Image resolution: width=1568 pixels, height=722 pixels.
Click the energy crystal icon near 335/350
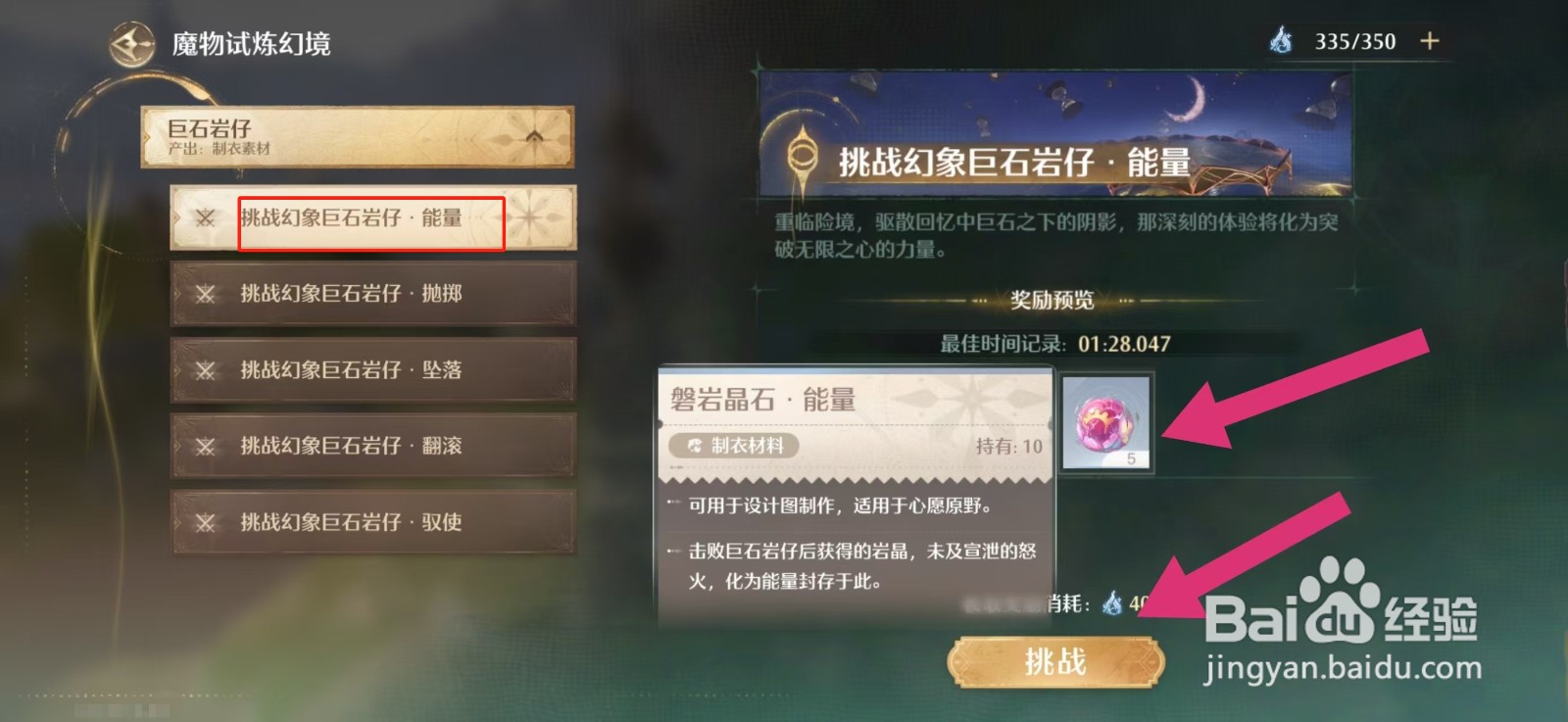[1281, 41]
